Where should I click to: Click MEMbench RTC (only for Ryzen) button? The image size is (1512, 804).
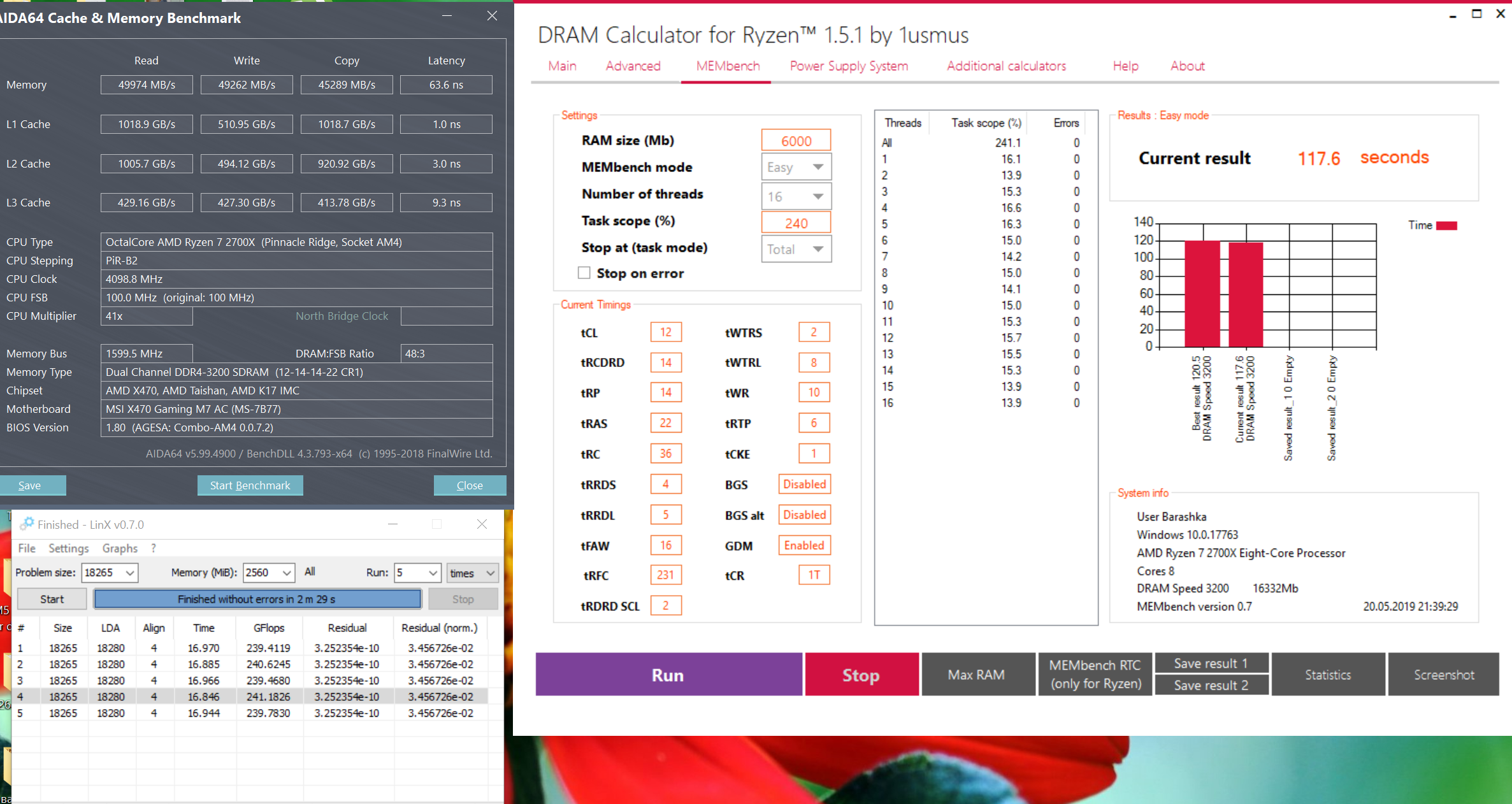click(1095, 675)
